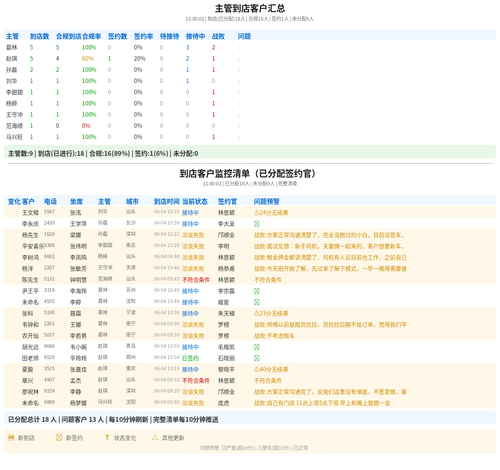Click the △23分无结果 warning
This screenshot has width=500, height=470.
pos(271,313)
